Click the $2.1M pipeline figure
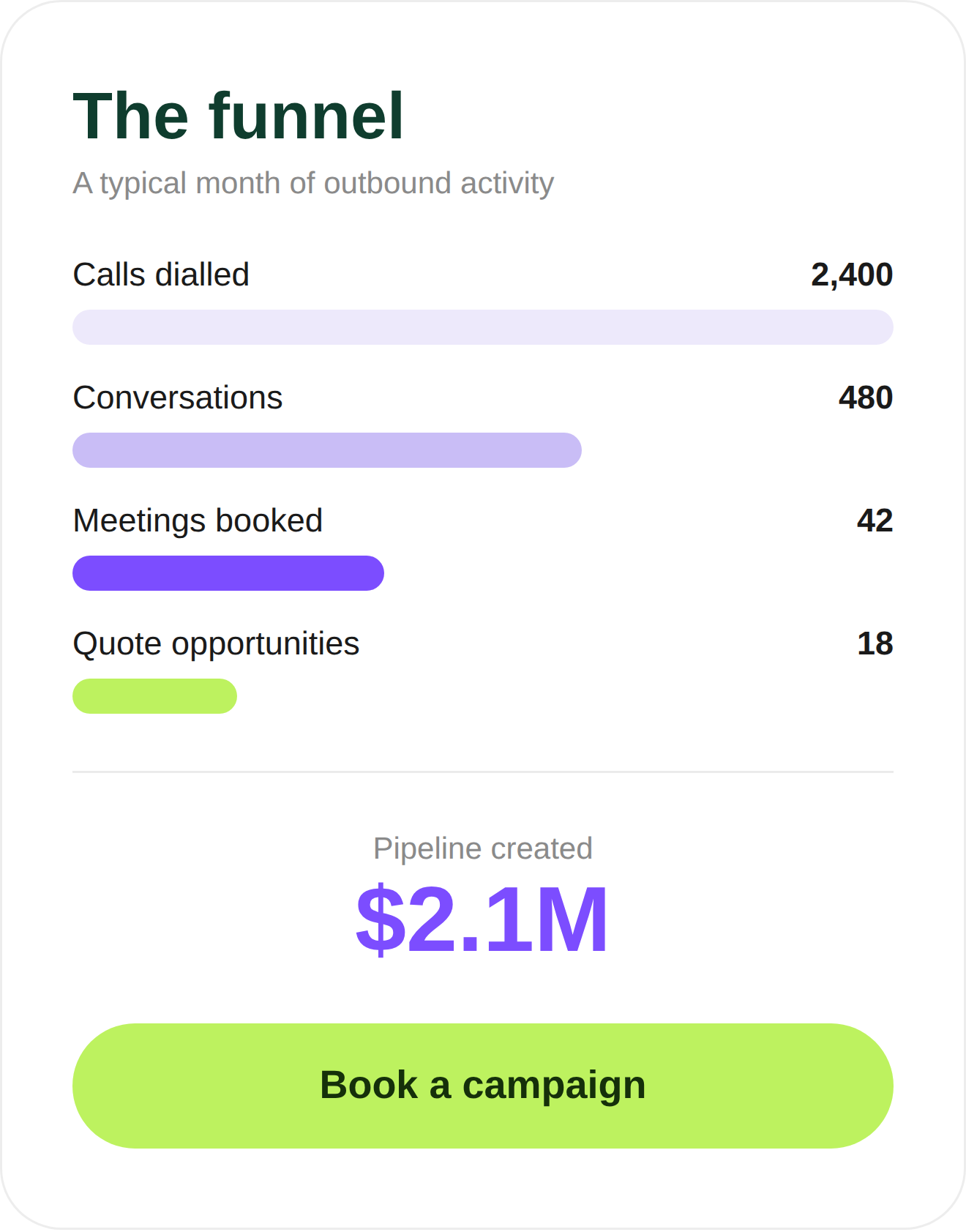This screenshot has width=966, height=1232. [482, 919]
